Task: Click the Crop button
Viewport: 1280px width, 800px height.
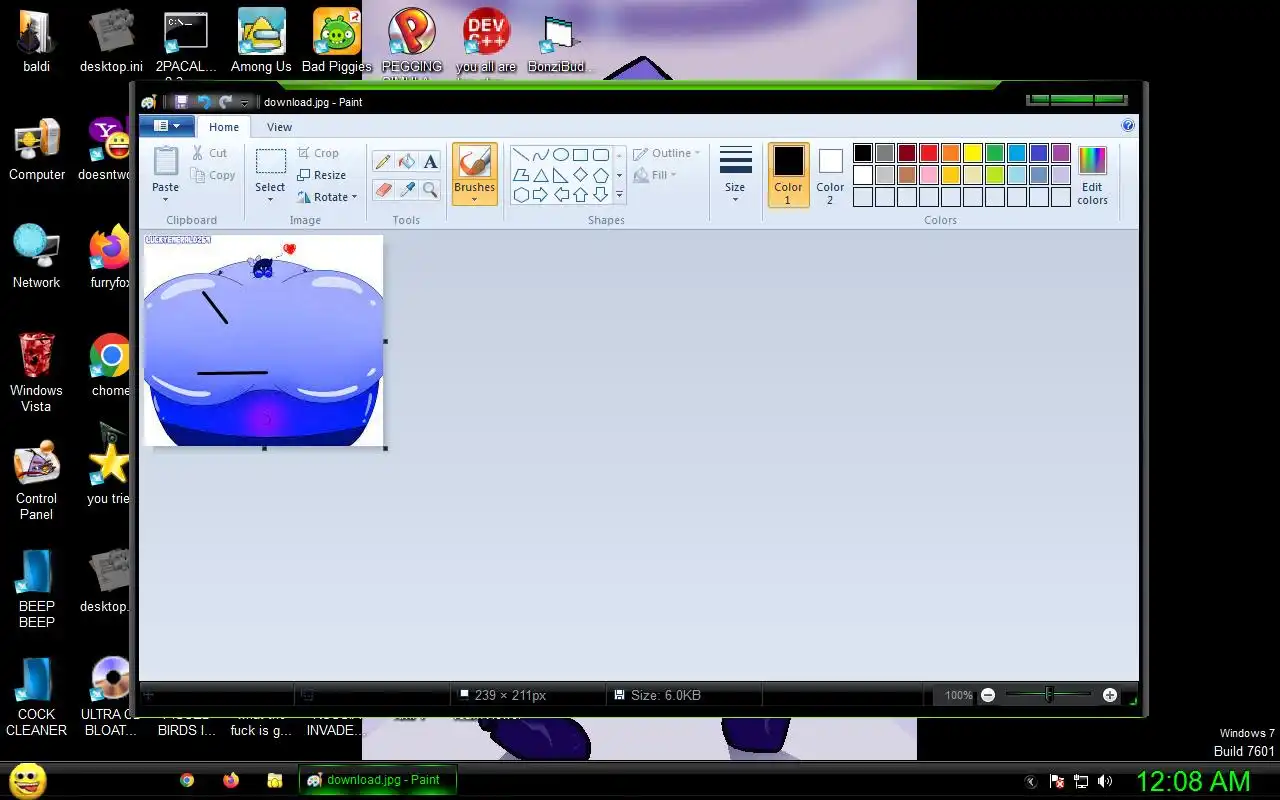Action: 318,153
